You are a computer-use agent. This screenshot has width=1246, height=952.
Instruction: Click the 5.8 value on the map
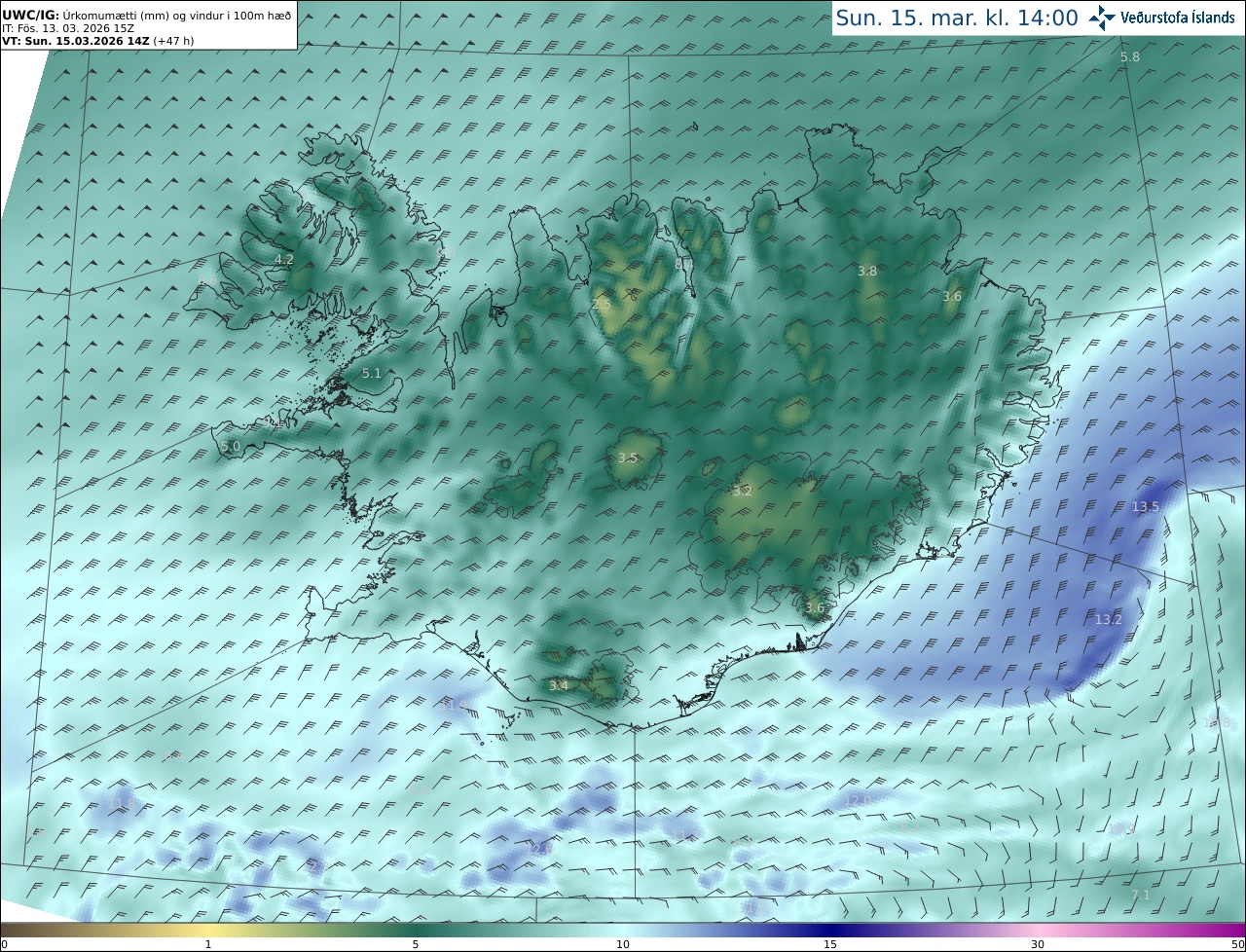pos(1129,57)
